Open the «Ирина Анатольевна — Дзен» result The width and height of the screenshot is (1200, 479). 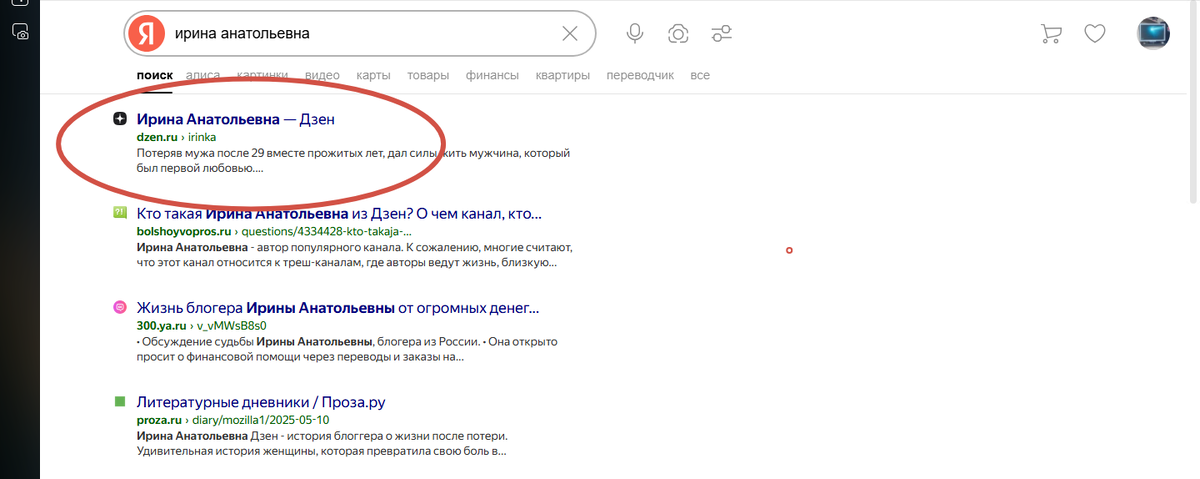[235, 119]
